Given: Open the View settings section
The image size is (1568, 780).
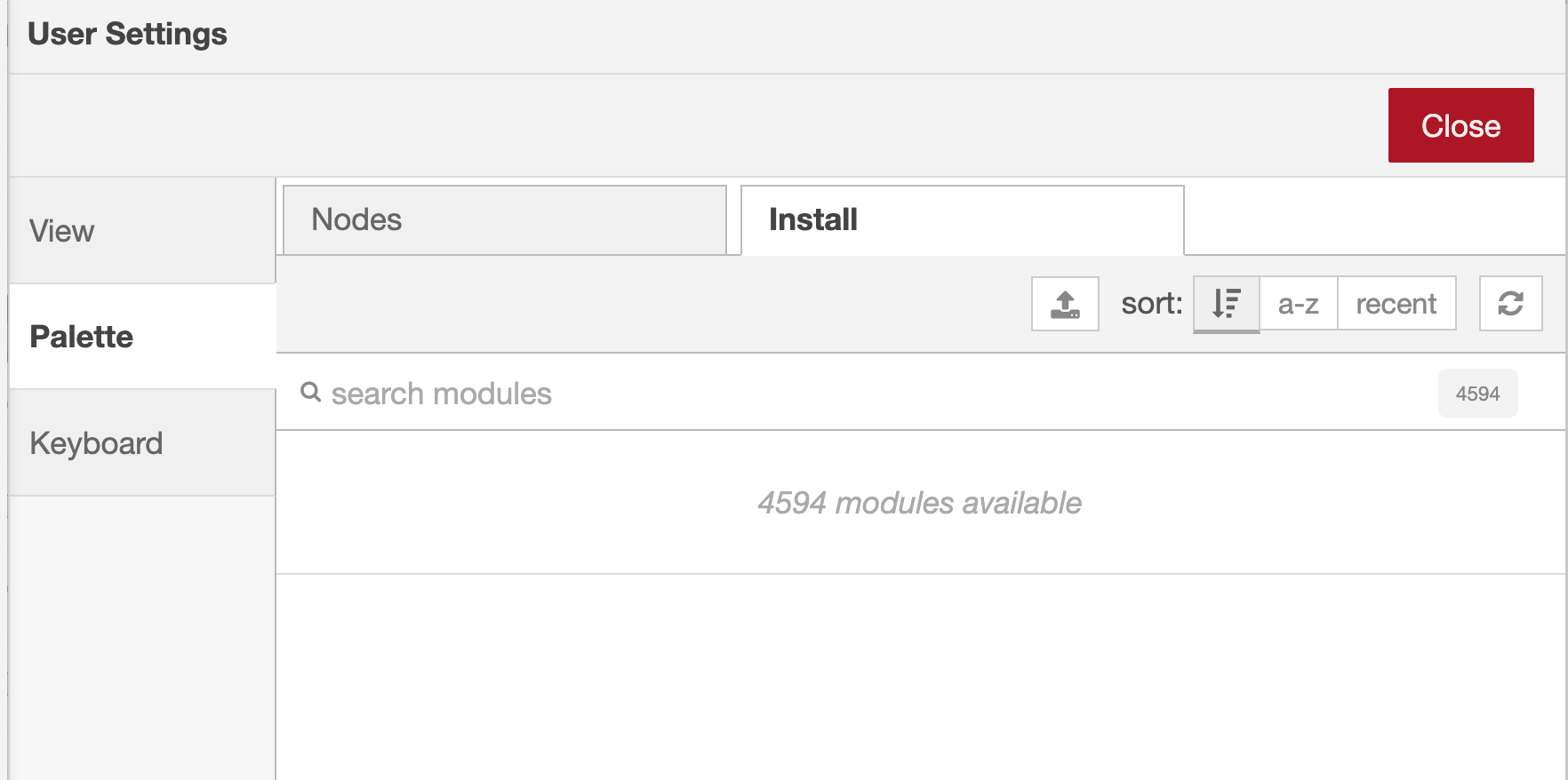Looking at the screenshot, I should (142, 231).
